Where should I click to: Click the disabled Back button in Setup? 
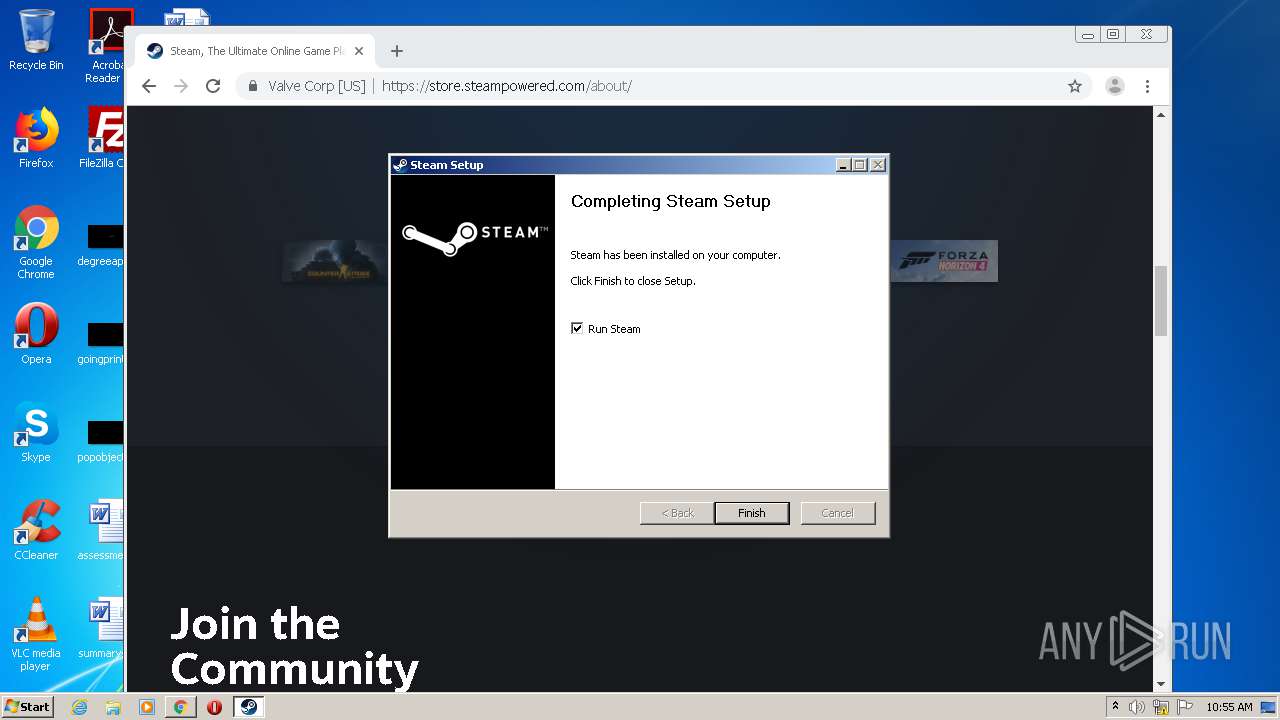(x=677, y=513)
